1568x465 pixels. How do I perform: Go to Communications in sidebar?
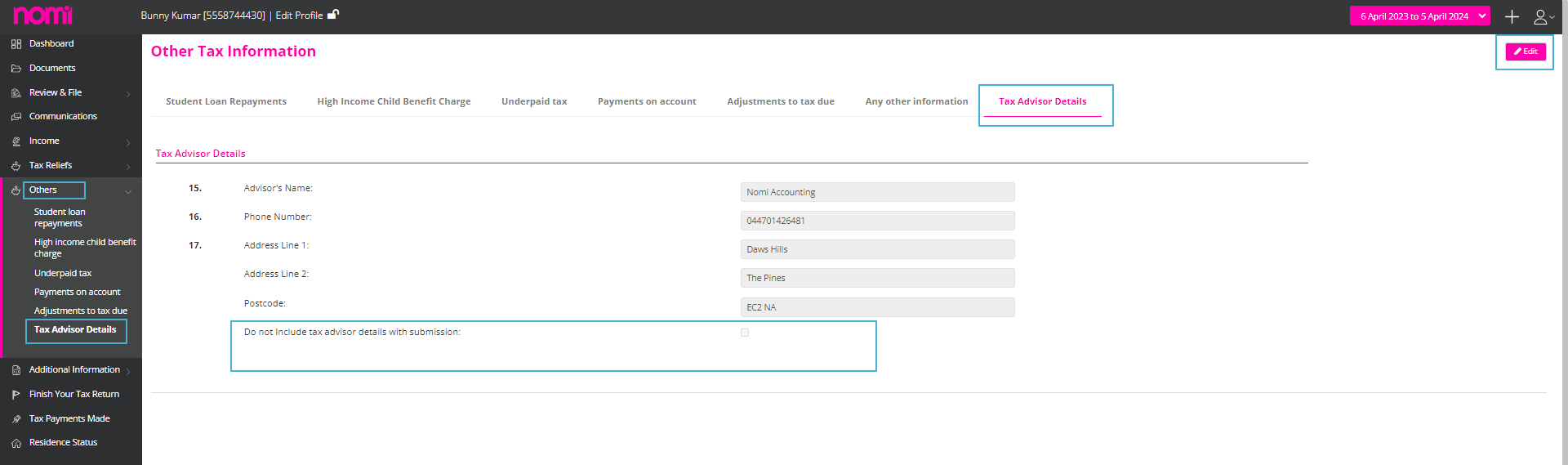coord(63,116)
